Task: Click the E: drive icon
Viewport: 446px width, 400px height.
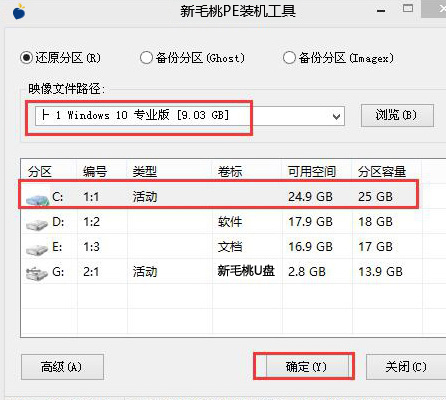Action: (37, 249)
